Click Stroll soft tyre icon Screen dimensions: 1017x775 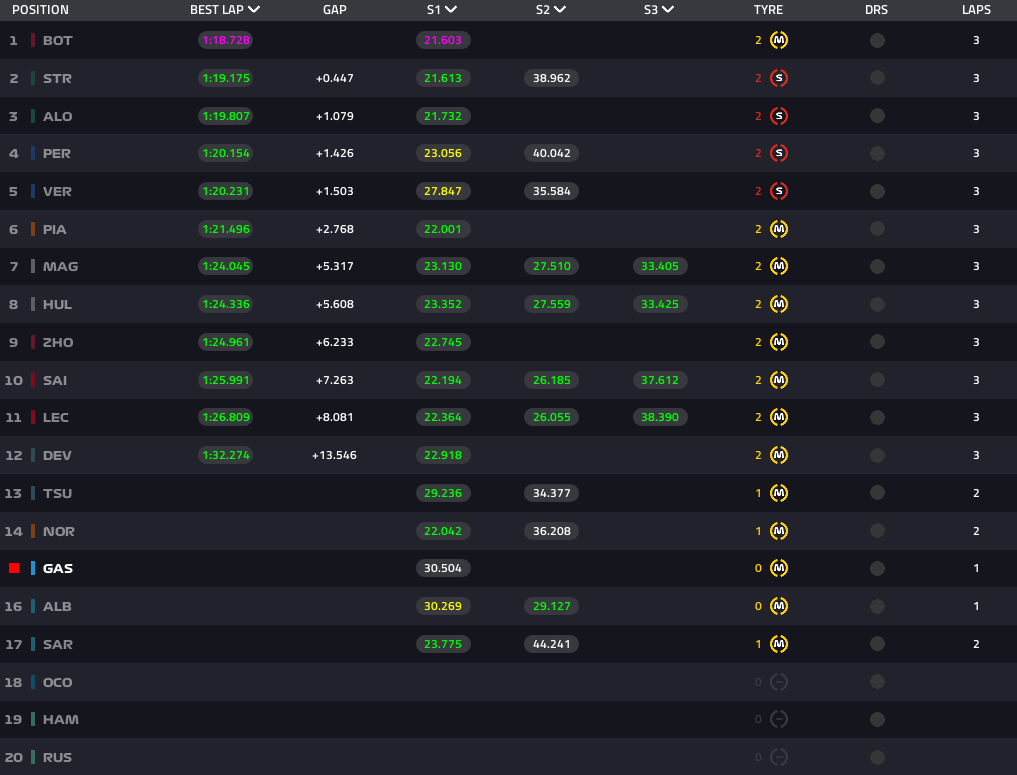tap(779, 78)
